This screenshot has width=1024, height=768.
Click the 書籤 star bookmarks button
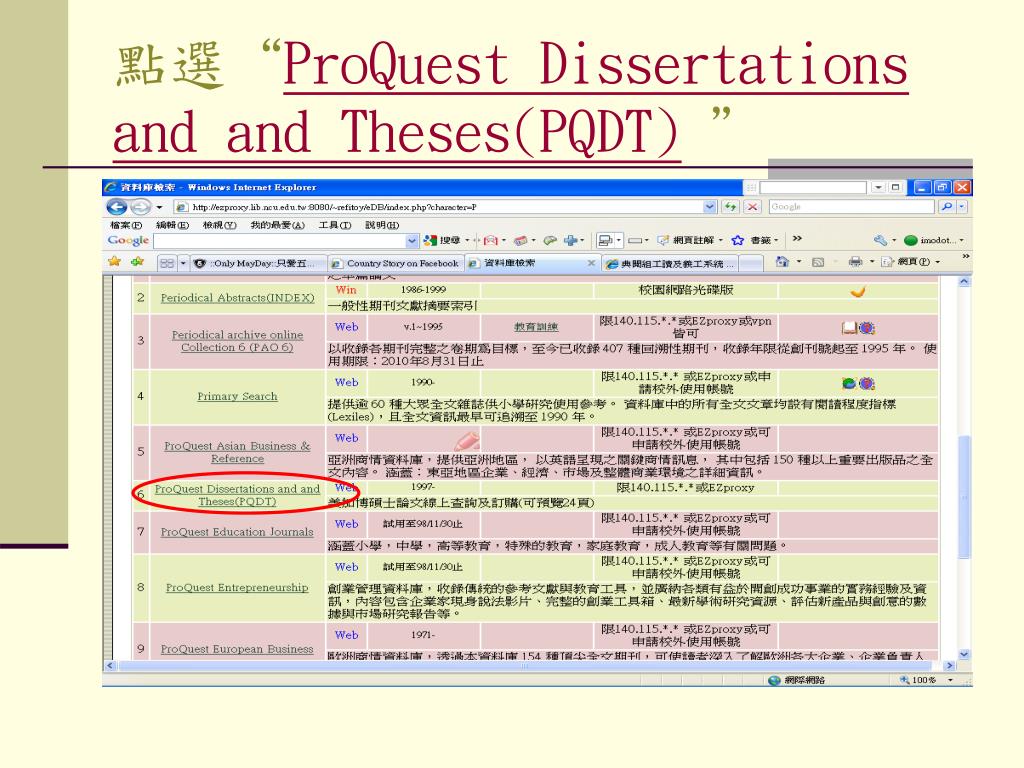[754, 240]
